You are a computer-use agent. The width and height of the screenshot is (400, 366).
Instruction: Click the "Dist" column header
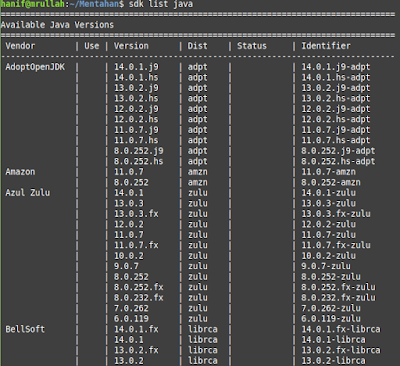click(197, 46)
